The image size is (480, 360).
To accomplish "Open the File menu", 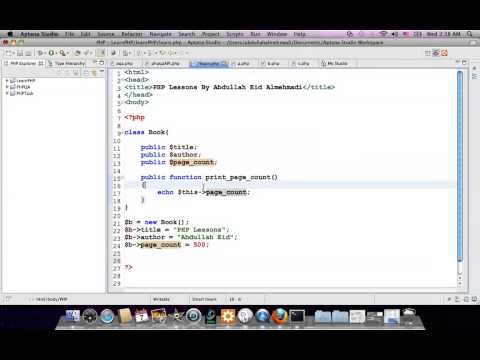I will [x=69, y=34].
